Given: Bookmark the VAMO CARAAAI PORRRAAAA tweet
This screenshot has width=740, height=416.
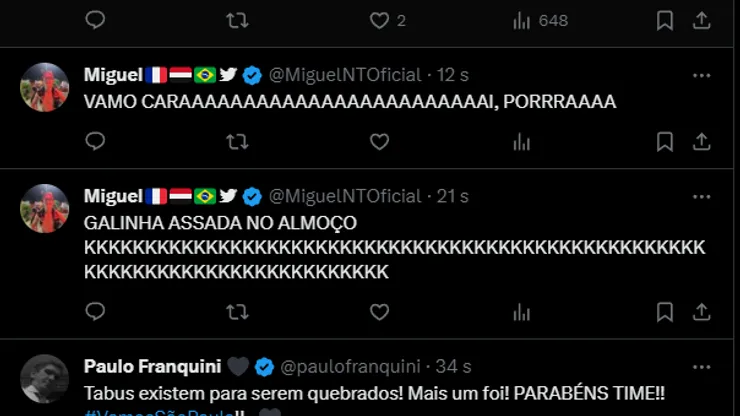Looking at the screenshot, I should pos(664,142).
